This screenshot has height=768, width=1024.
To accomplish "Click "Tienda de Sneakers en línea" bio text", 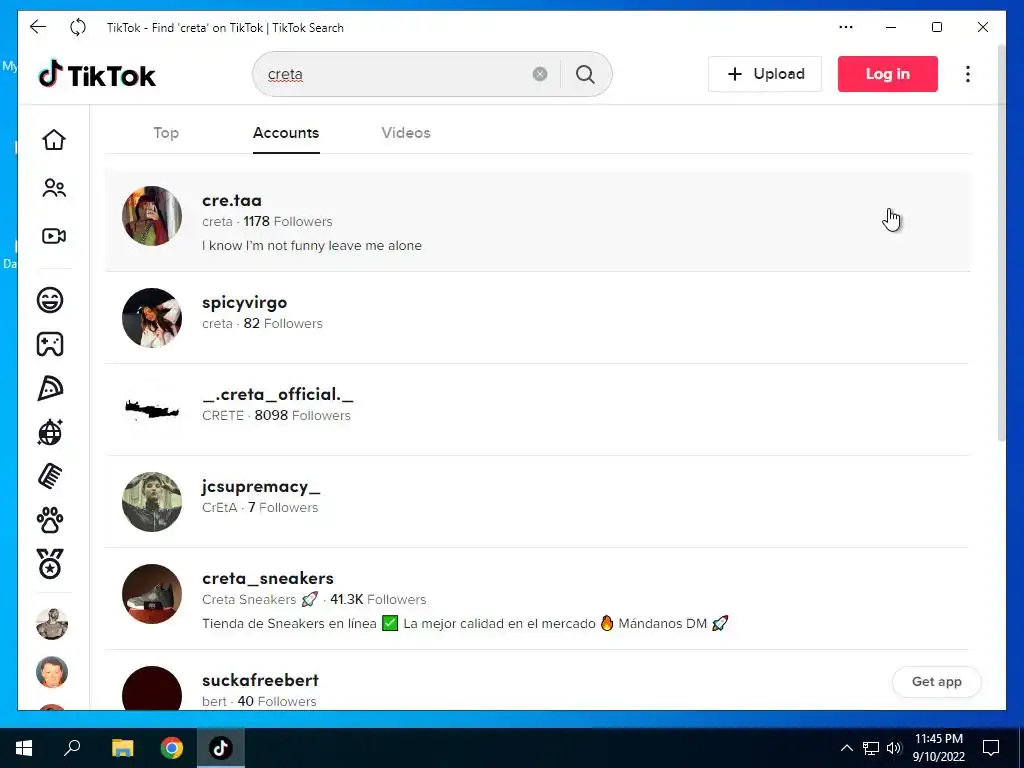I will point(289,624).
